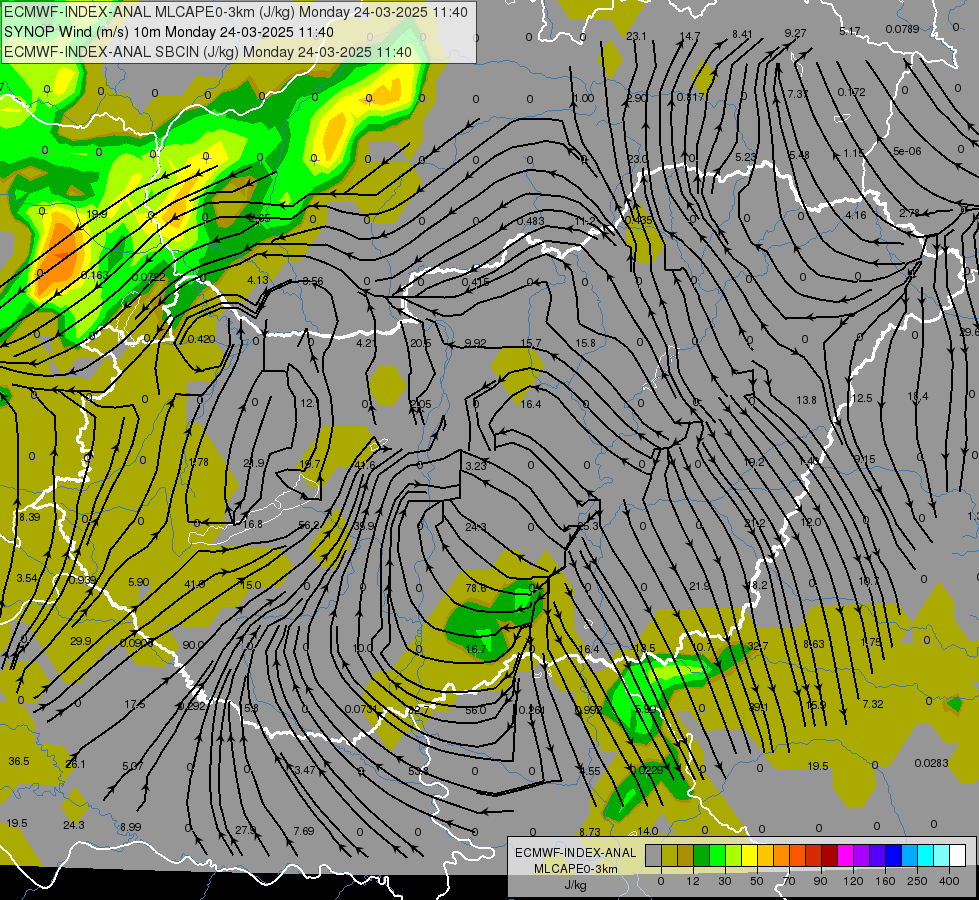Click legend scale label 250

pyautogui.click(x=917, y=881)
